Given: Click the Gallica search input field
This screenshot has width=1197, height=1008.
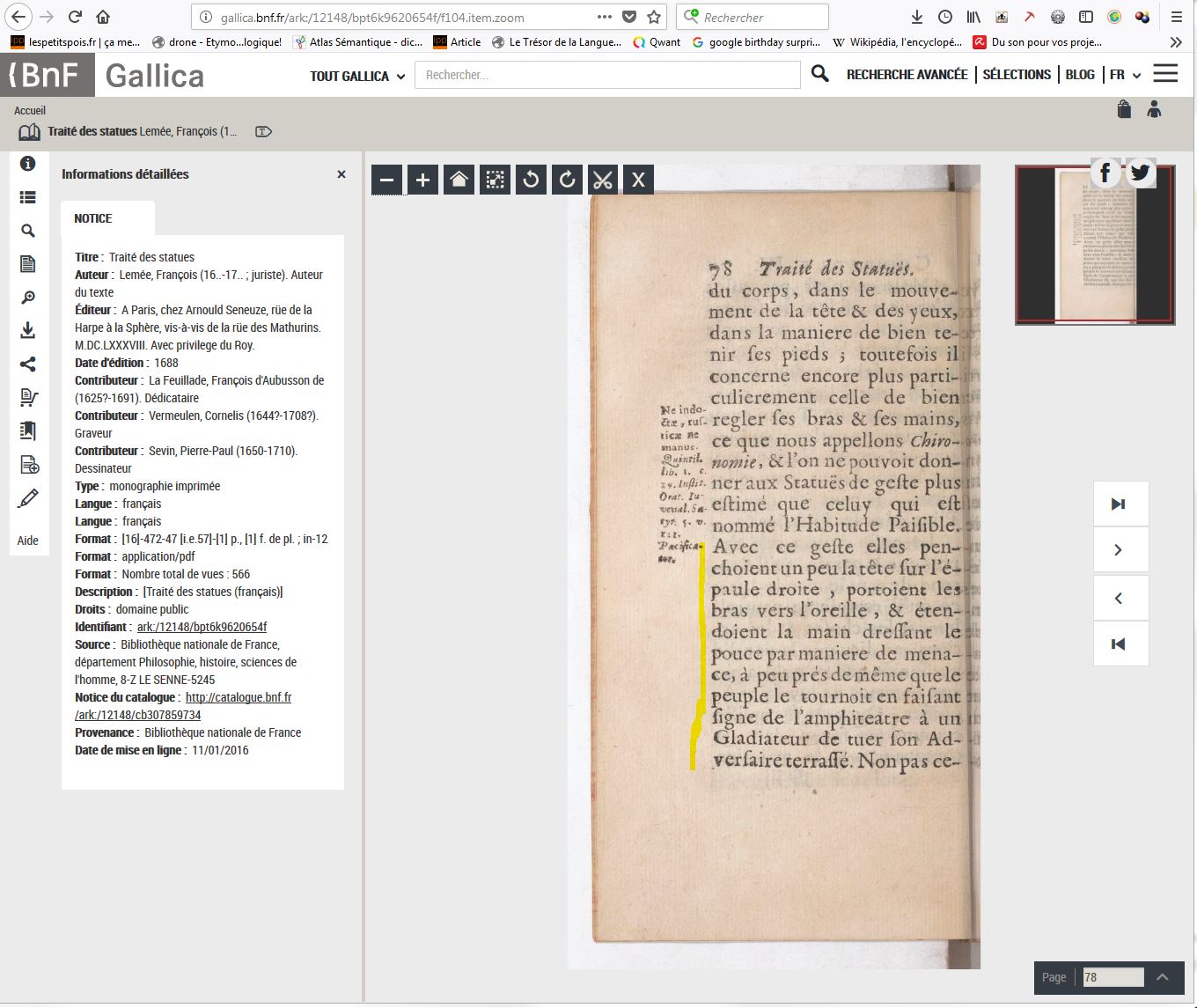Looking at the screenshot, I should pyautogui.click(x=607, y=75).
